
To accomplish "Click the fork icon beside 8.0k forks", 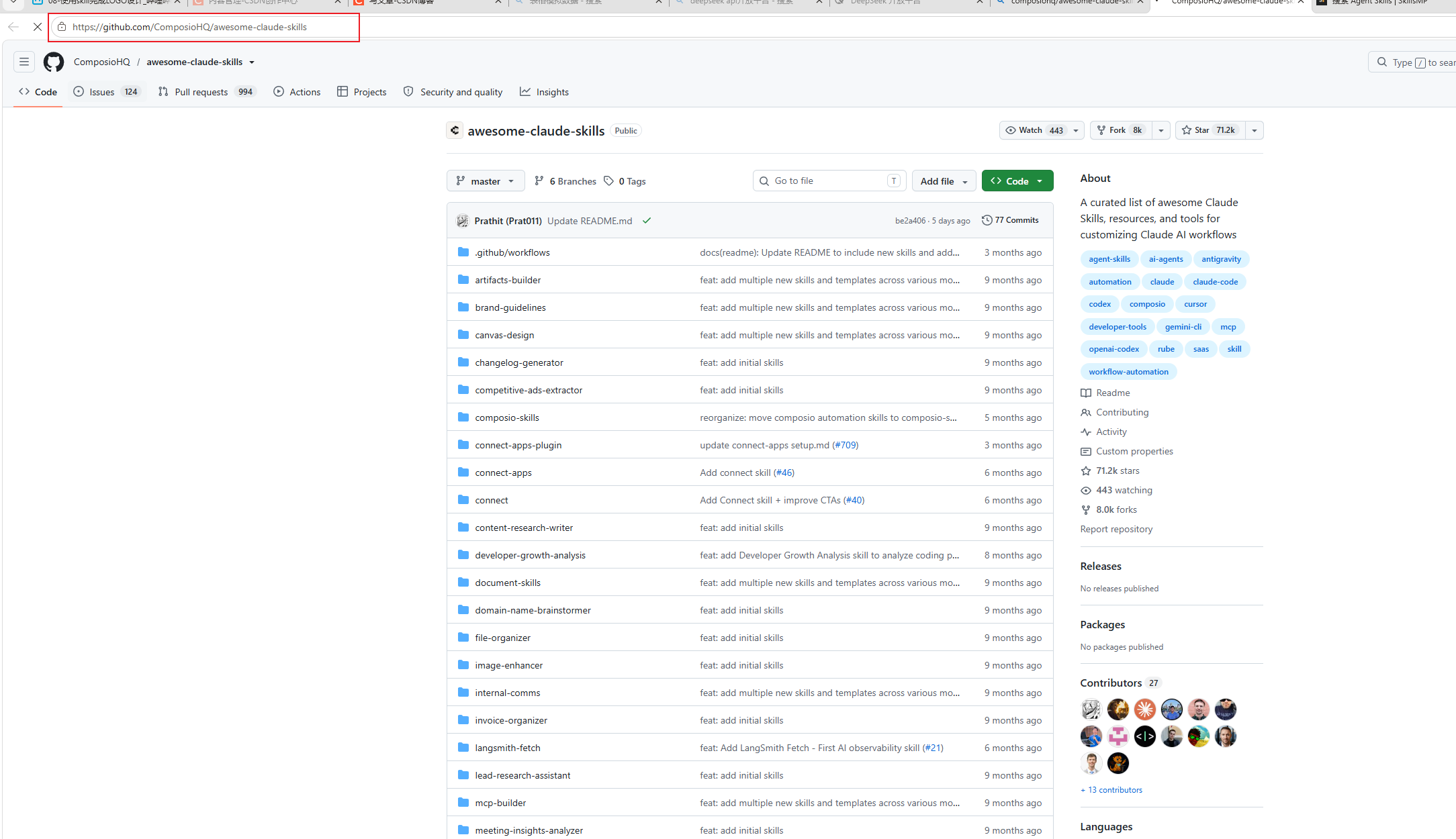I will pos(1086,509).
